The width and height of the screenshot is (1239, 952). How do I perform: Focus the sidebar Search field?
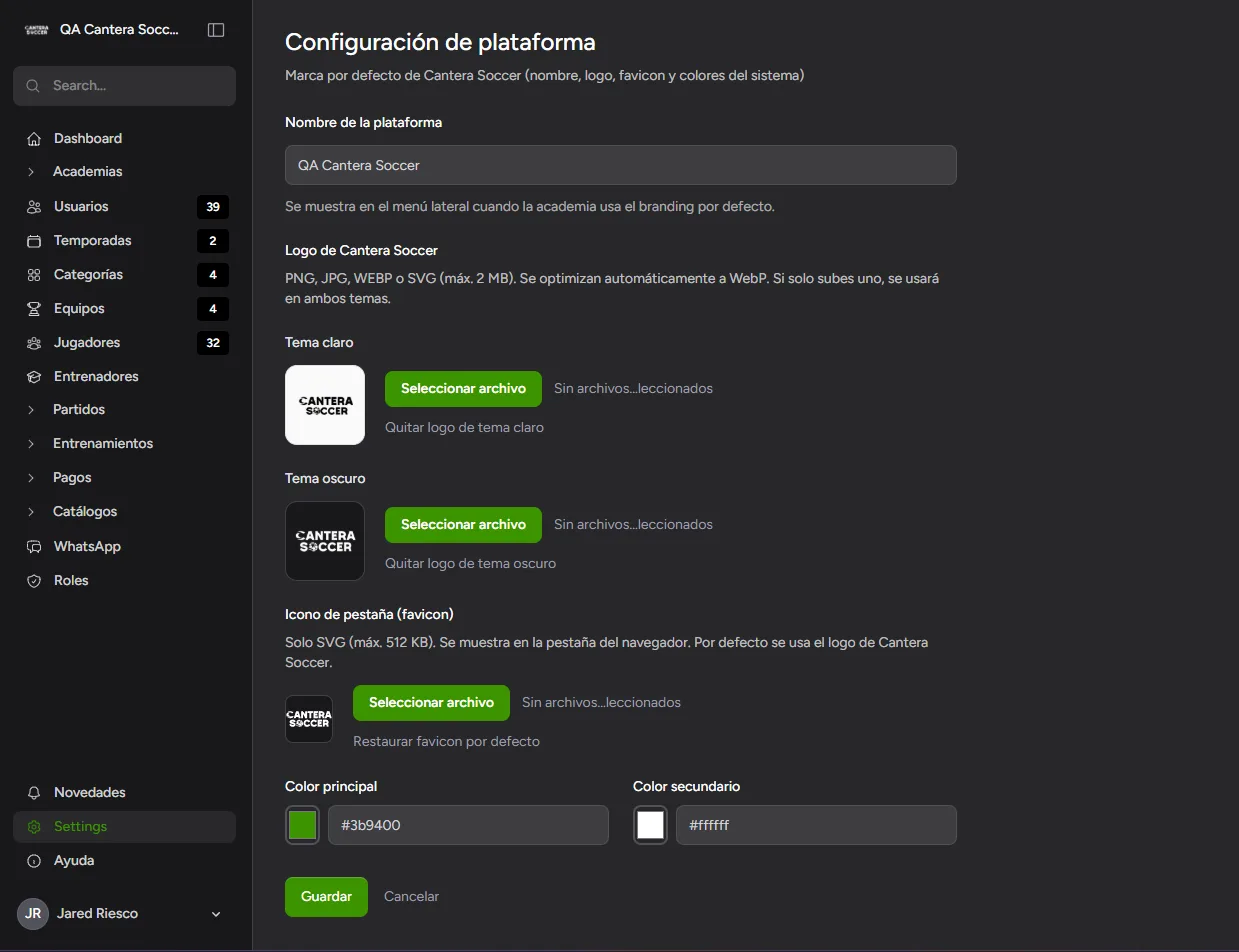click(x=124, y=86)
